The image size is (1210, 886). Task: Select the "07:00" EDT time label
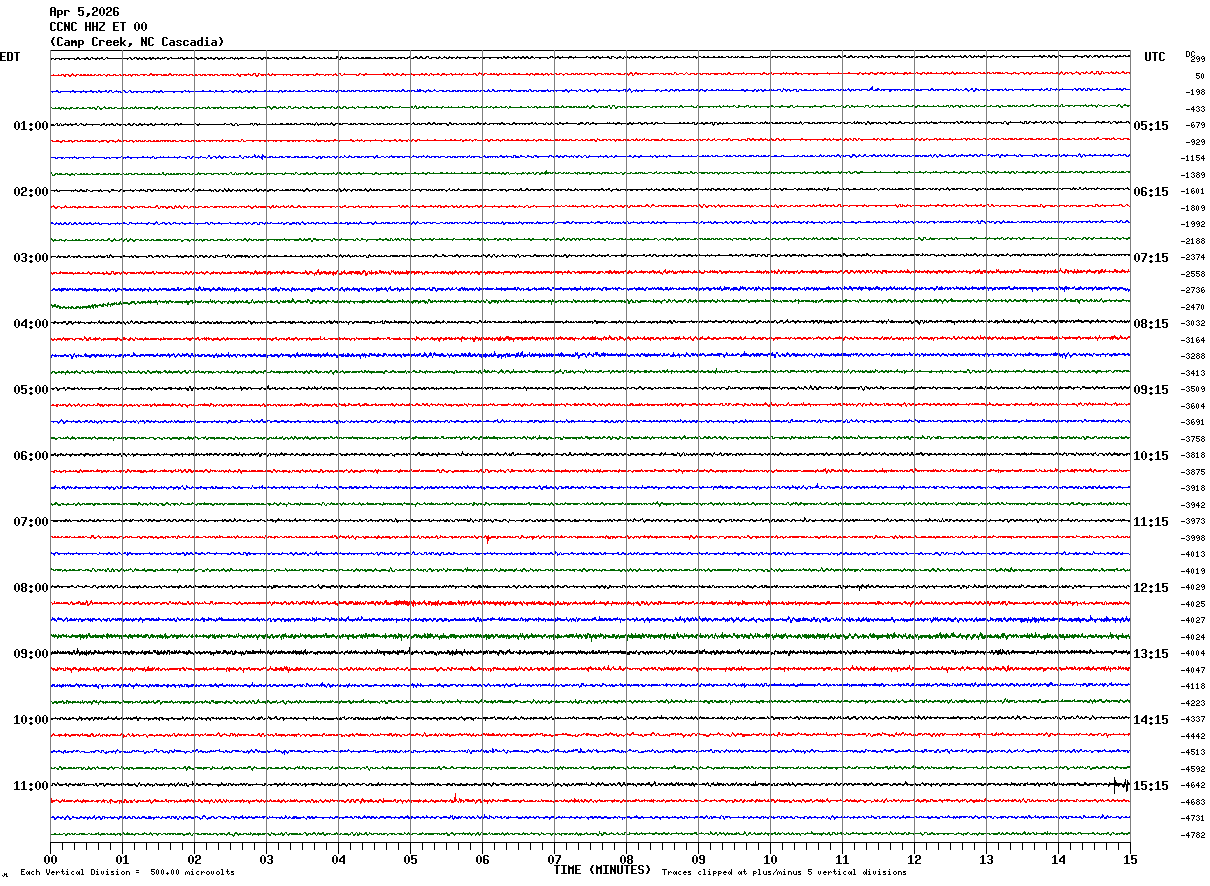[31, 522]
